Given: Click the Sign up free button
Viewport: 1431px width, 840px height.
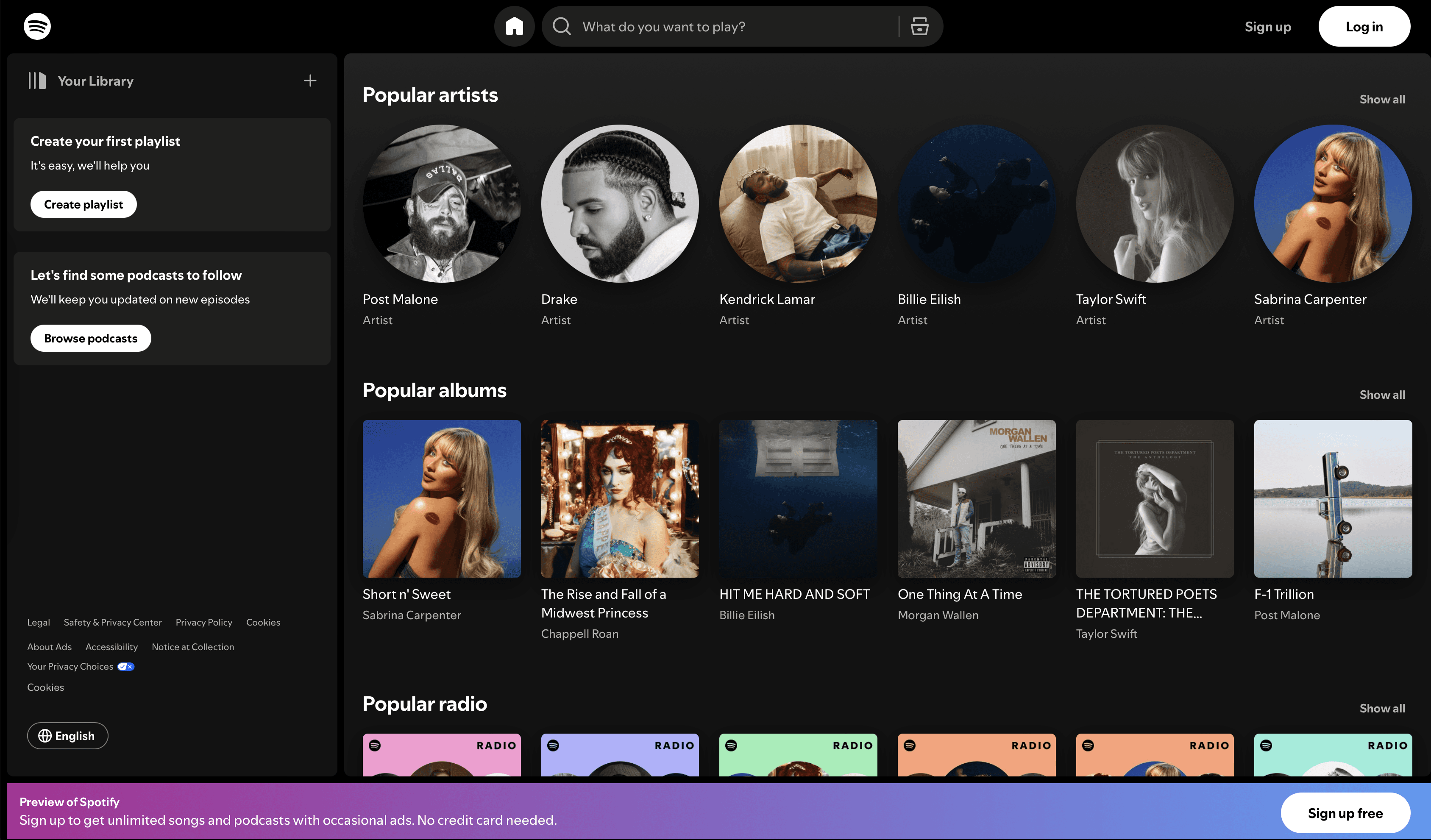Looking at the screenshot, I should click(1345, 813).
